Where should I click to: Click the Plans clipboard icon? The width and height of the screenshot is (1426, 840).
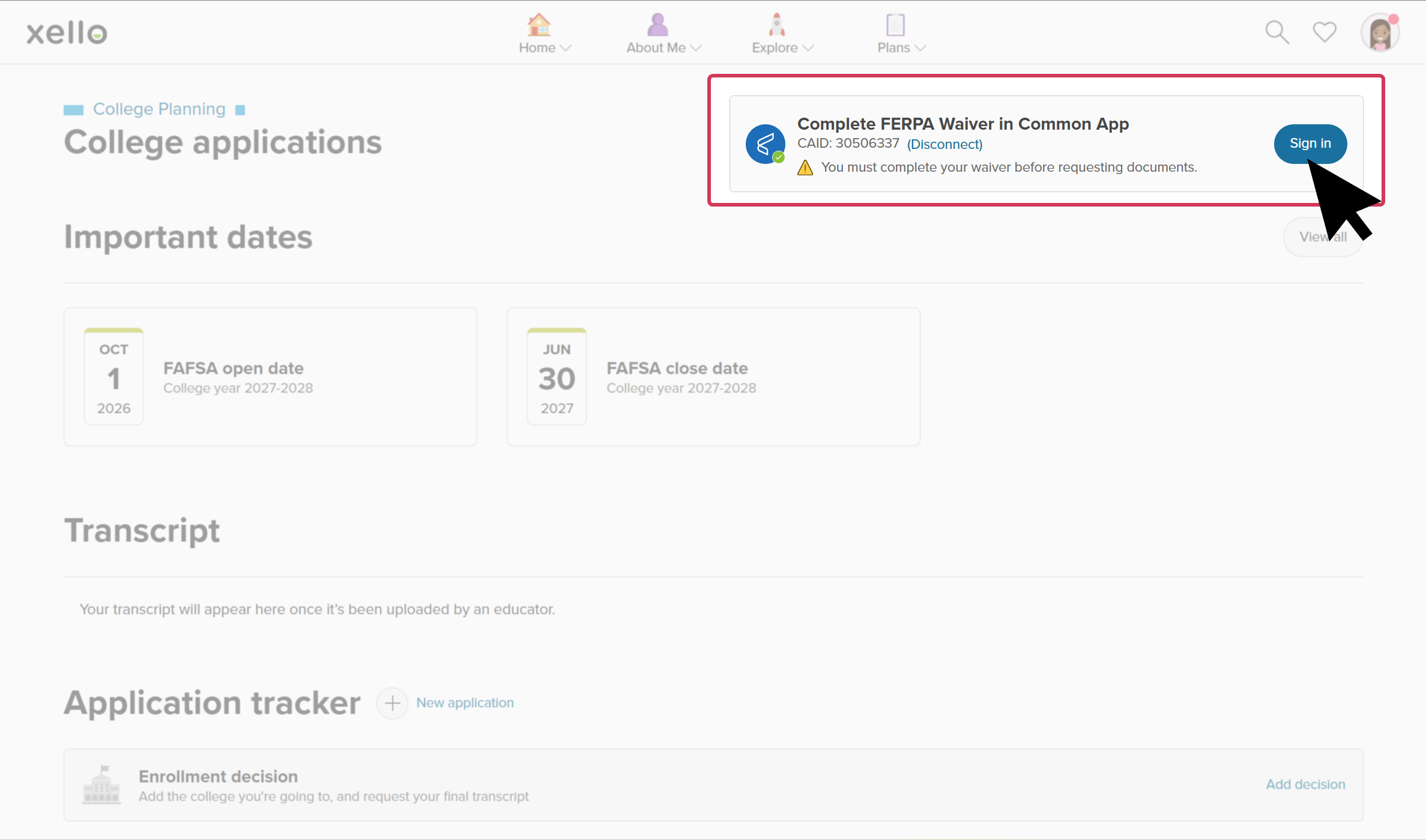click(895, 25)
